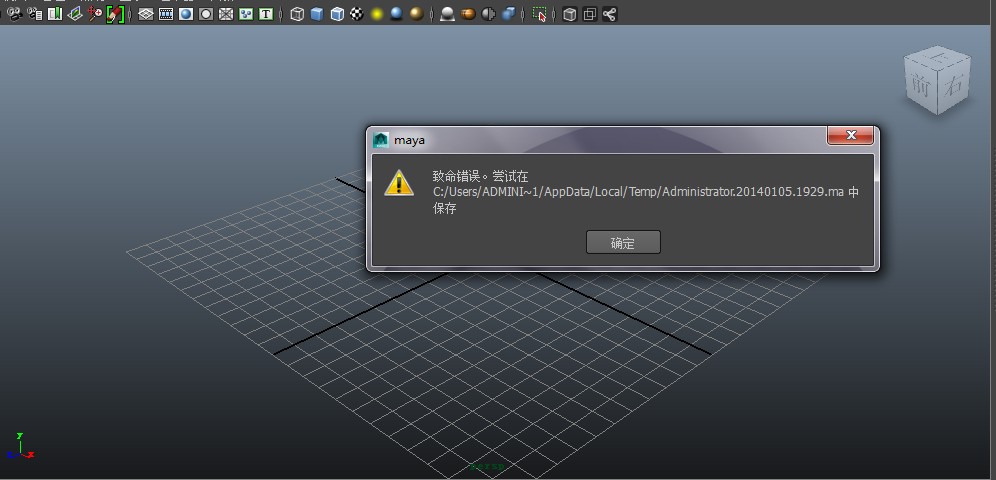
Task: Select the grease pencil tool
Action: point(115,14)
